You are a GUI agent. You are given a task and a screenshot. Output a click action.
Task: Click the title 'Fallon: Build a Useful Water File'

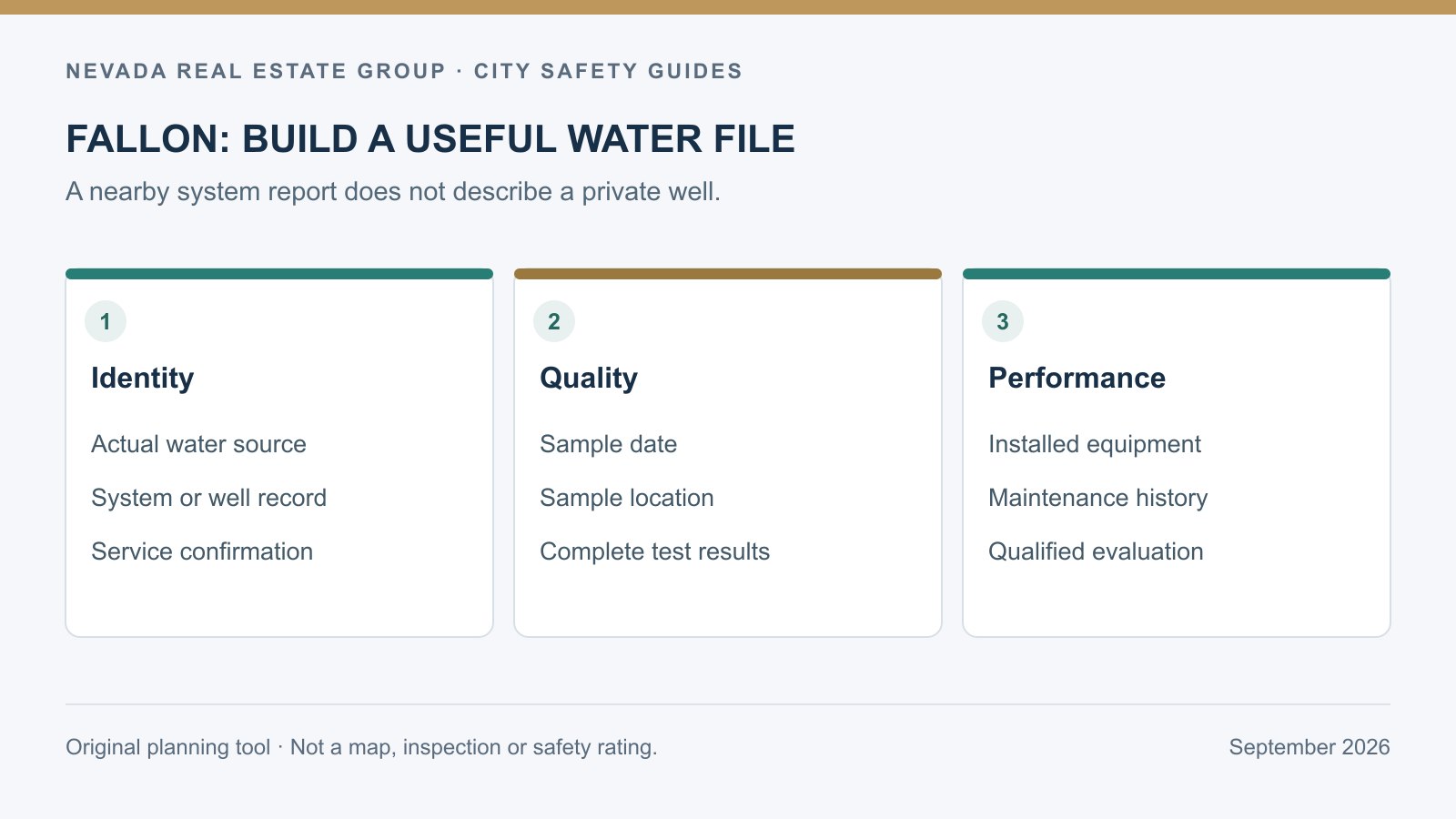[x=430, y=139]
